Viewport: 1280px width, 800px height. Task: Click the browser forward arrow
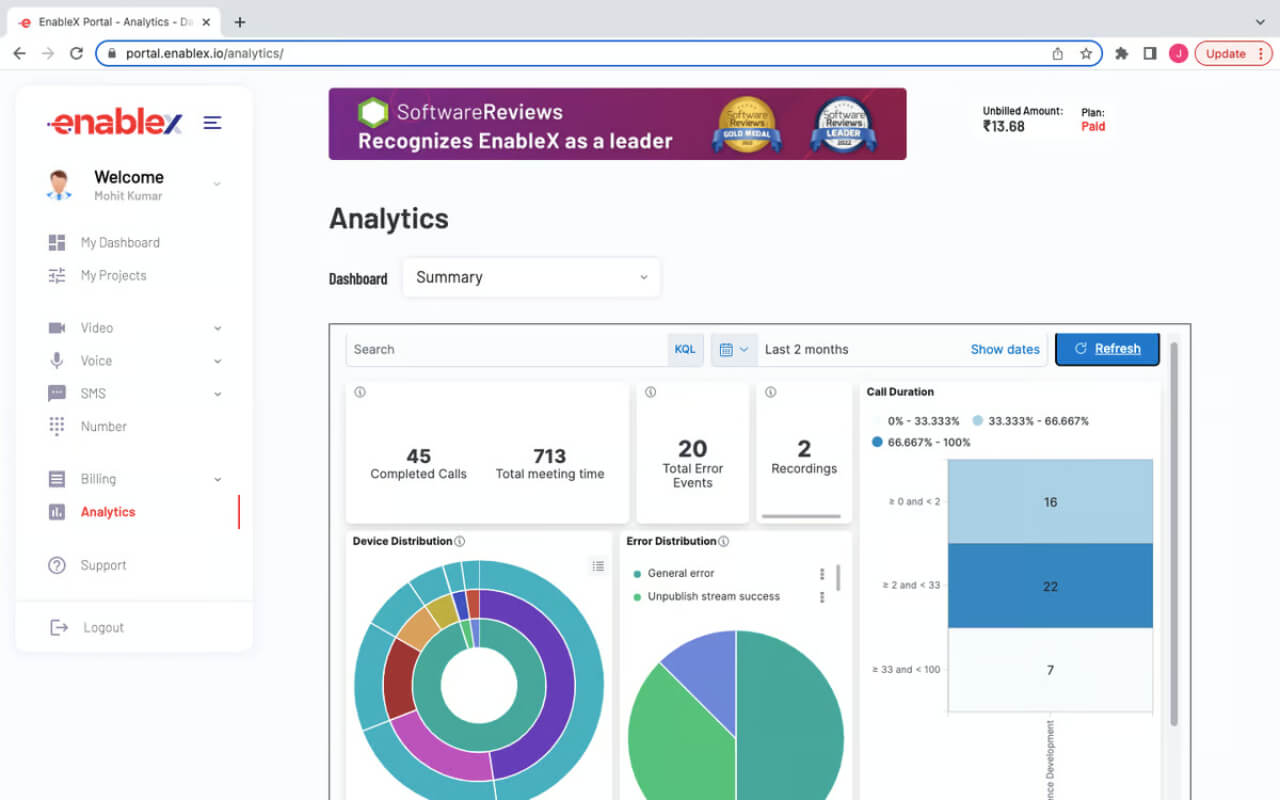coord(47,54)
